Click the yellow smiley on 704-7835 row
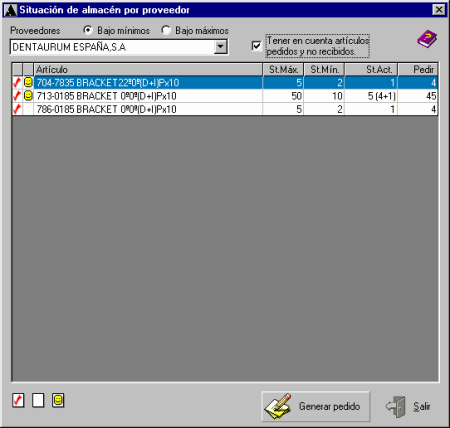This screenshot has height=428, width=450. tap(28, 82)
